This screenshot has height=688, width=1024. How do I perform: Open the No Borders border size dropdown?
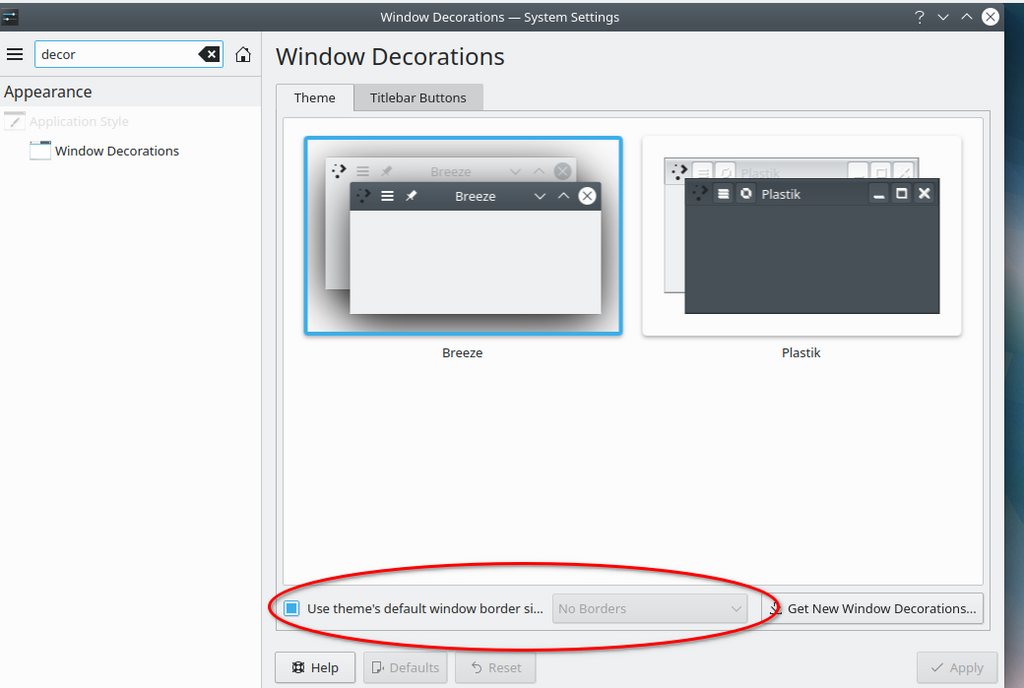[650, 608]
